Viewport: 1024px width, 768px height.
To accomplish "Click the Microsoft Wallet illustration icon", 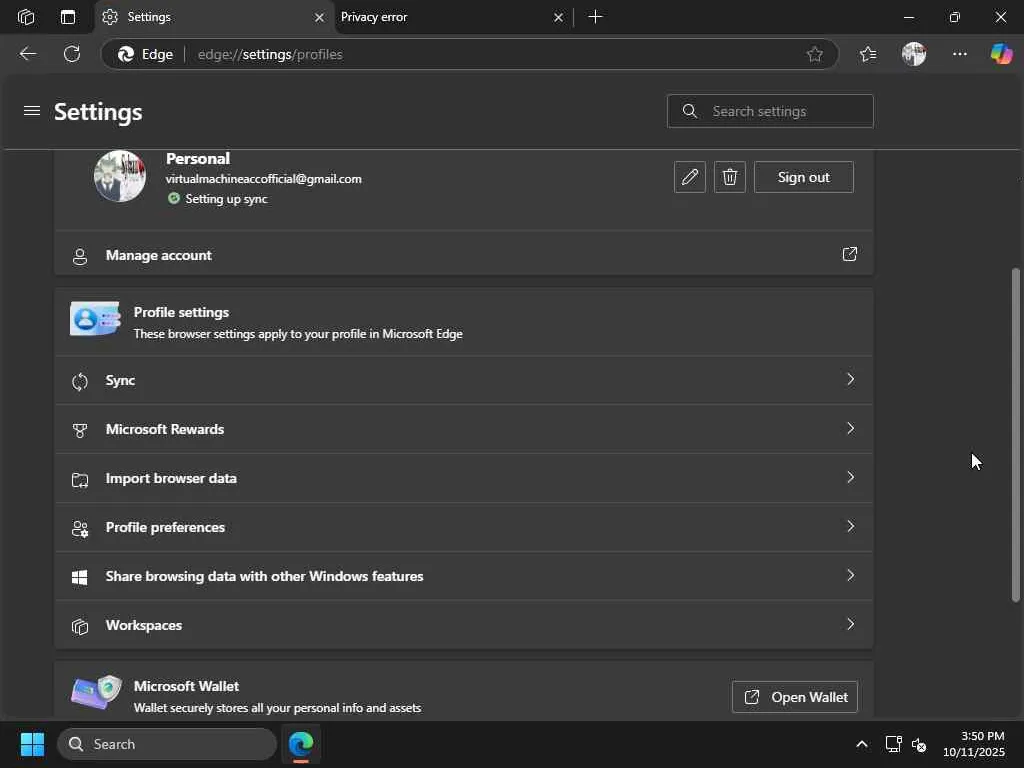I will coord(96,692).
